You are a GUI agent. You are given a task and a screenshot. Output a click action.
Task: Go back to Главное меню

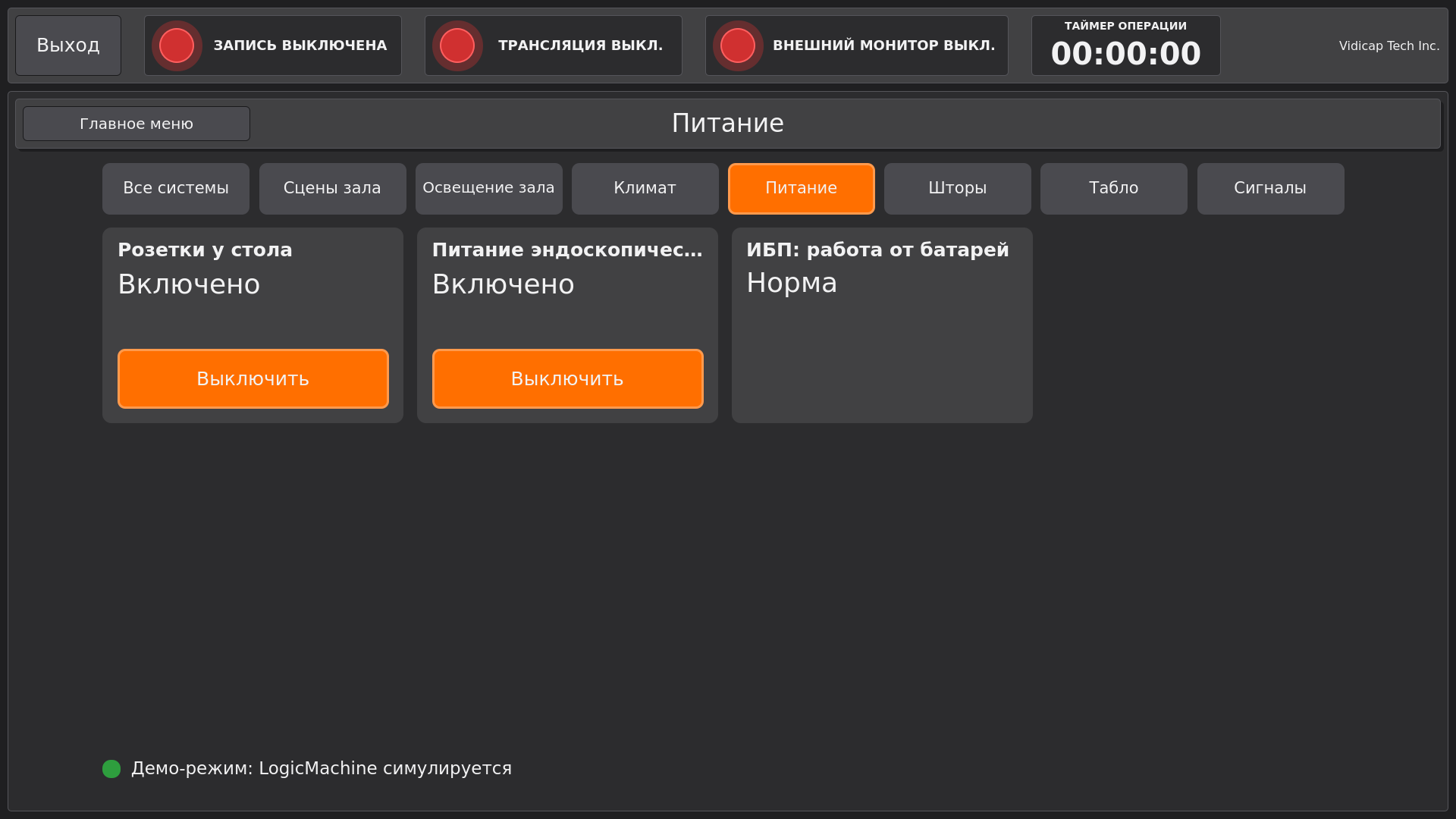point(136,124)
